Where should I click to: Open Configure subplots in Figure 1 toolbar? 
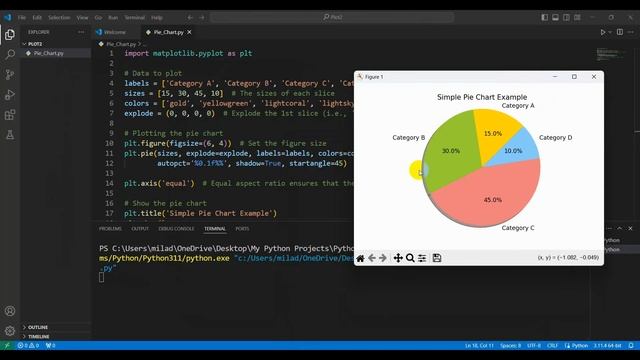pyautogui.click(x=422, y=258)
